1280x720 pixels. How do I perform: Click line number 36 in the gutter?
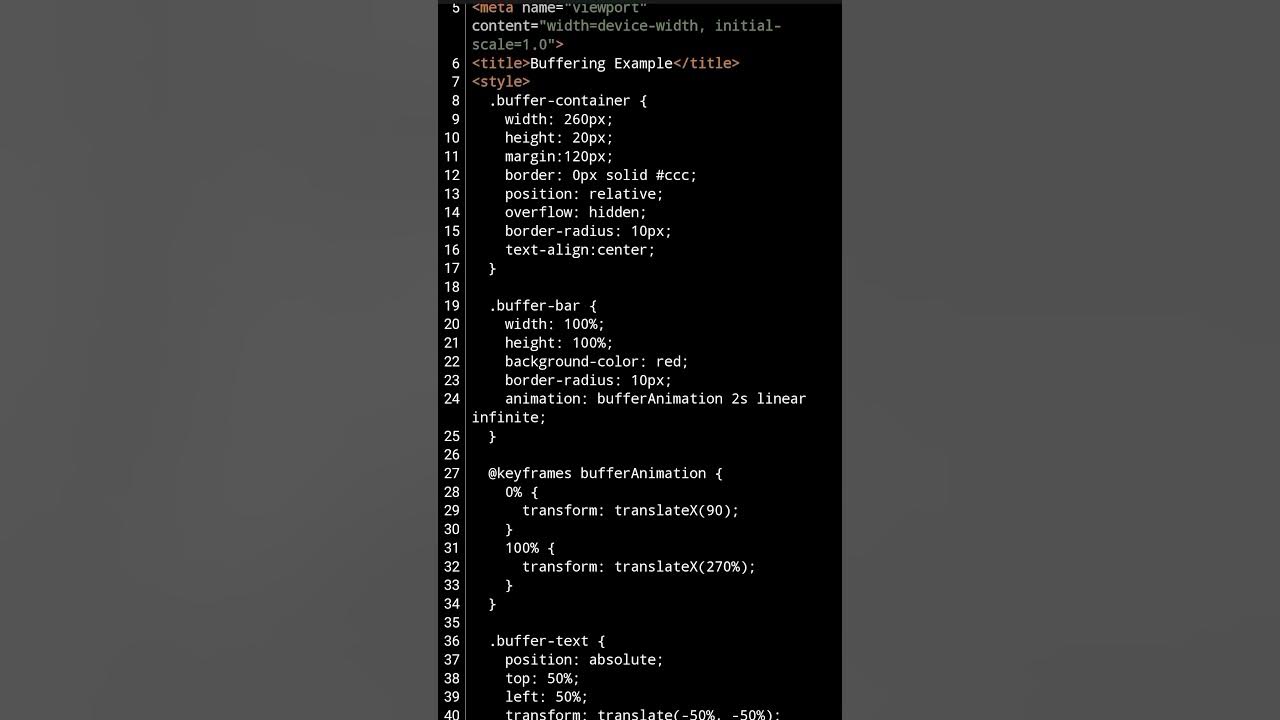(451, 641)
